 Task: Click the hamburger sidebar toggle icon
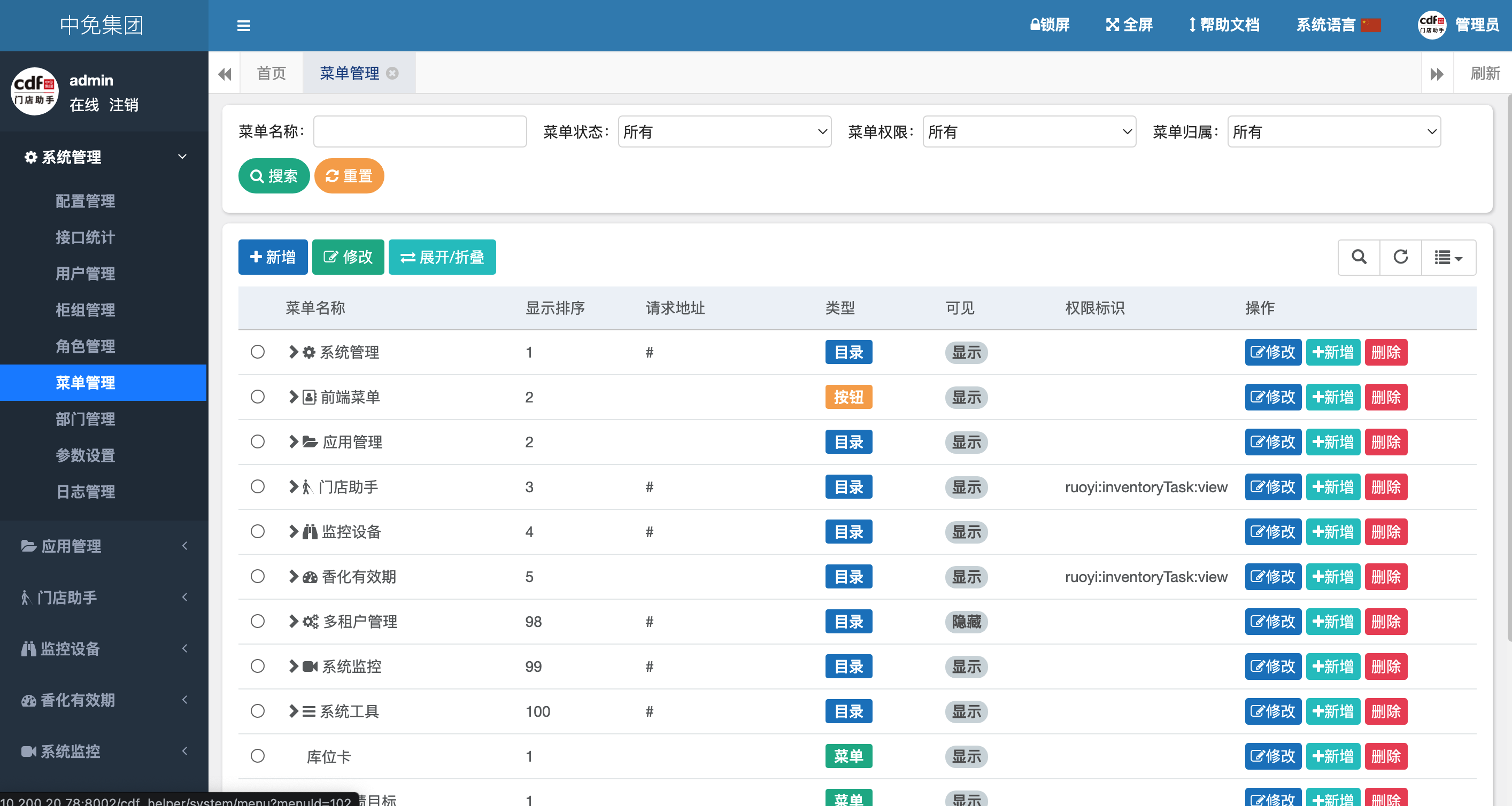244,25
